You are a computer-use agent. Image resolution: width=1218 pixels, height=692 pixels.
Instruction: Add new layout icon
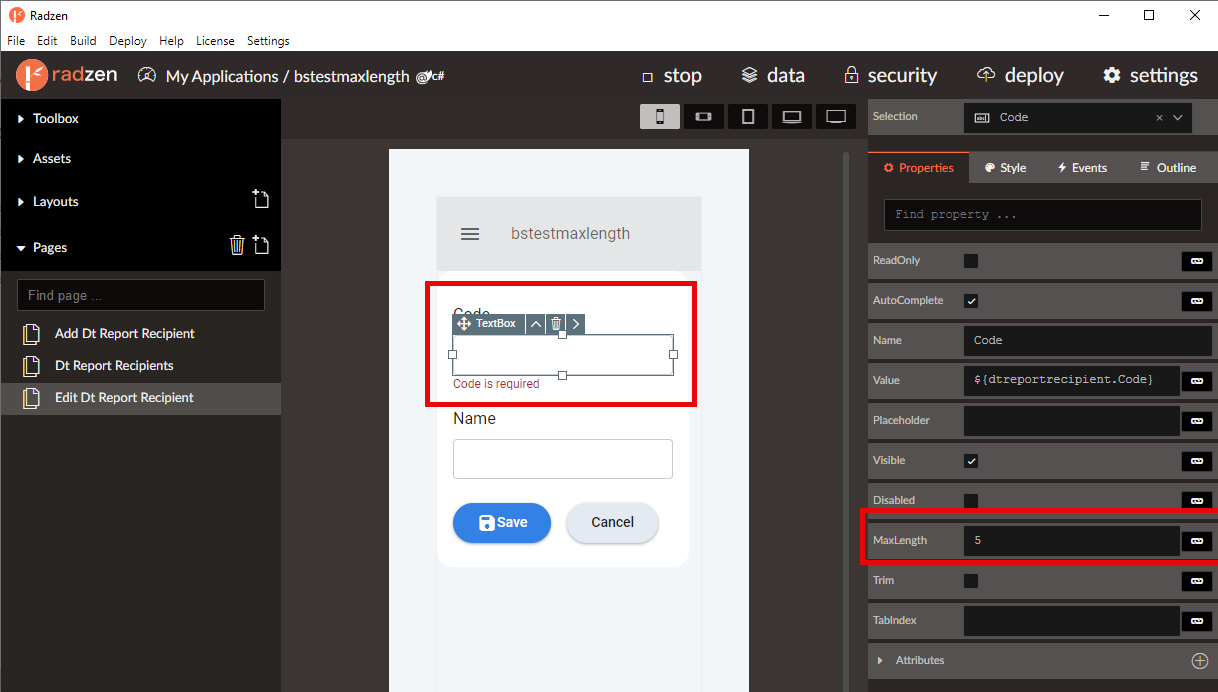click(260, 199)
